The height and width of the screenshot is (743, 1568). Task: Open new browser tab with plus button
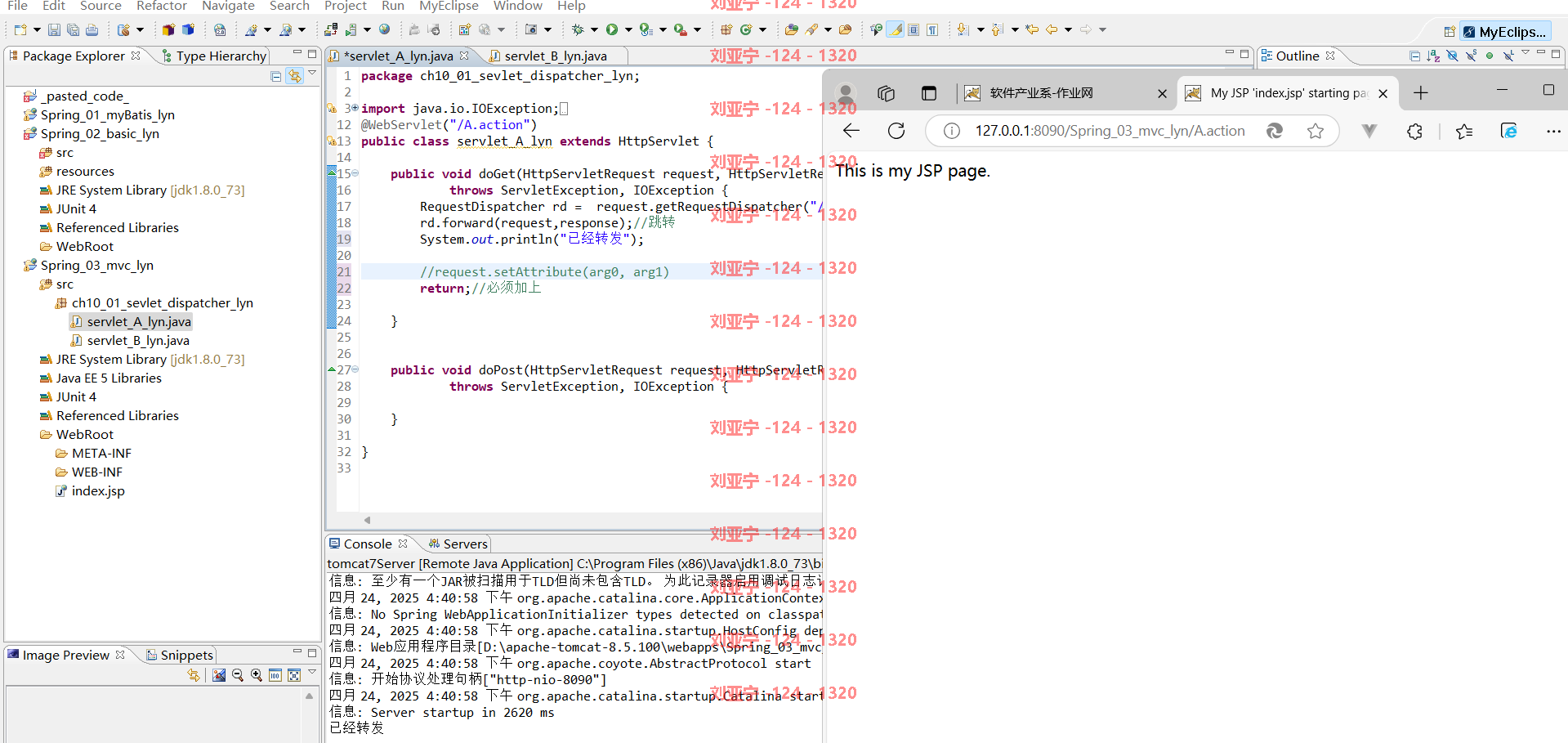(1421, 93)
